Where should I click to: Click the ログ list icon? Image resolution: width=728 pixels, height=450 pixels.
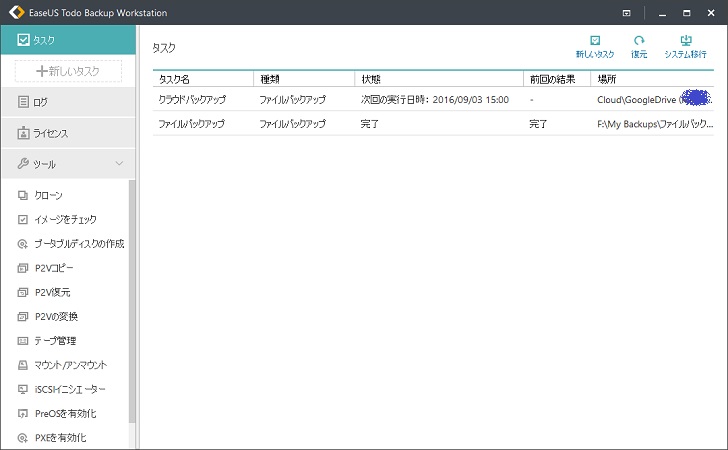[x=23, y=102]
